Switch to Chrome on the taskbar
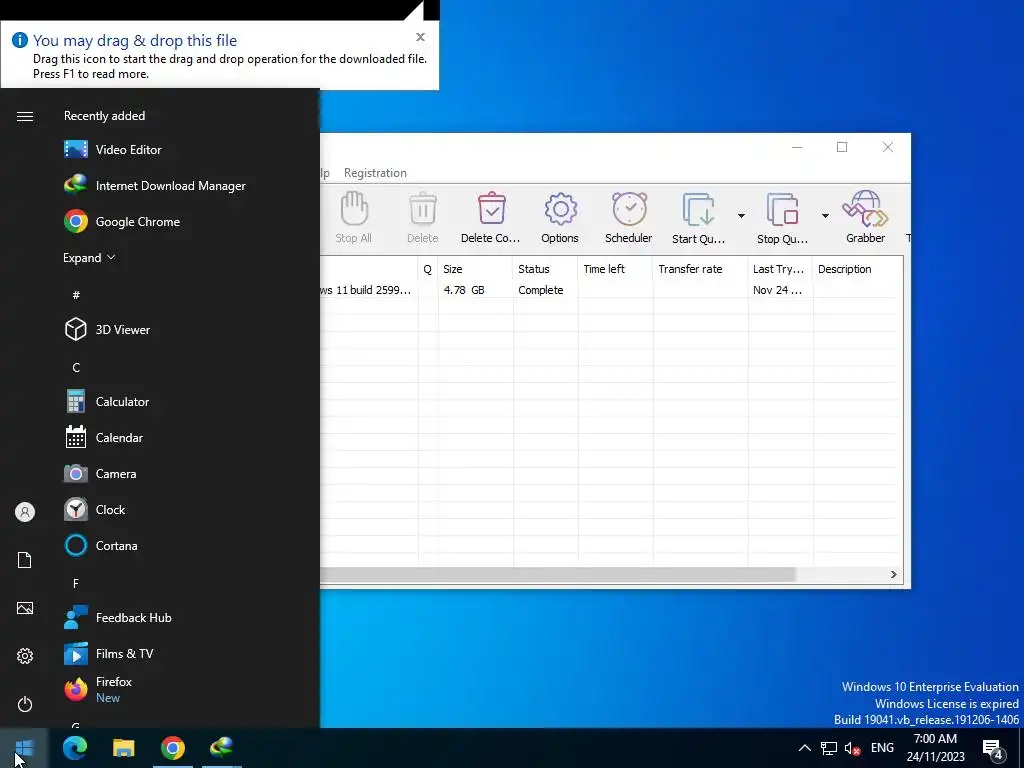 [x=172, y=748]
